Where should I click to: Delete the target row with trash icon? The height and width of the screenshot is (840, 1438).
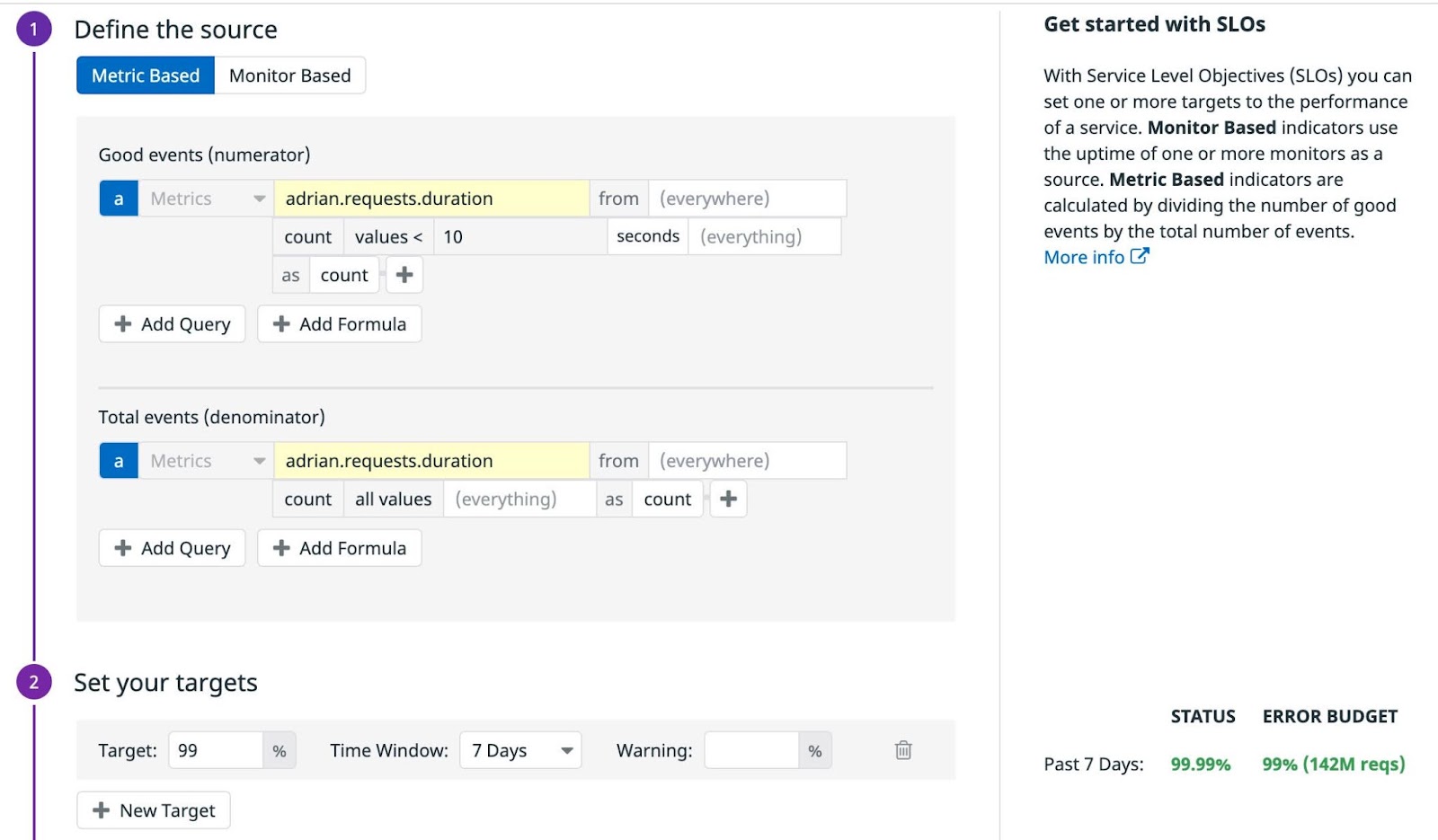[x=903, y=750]
